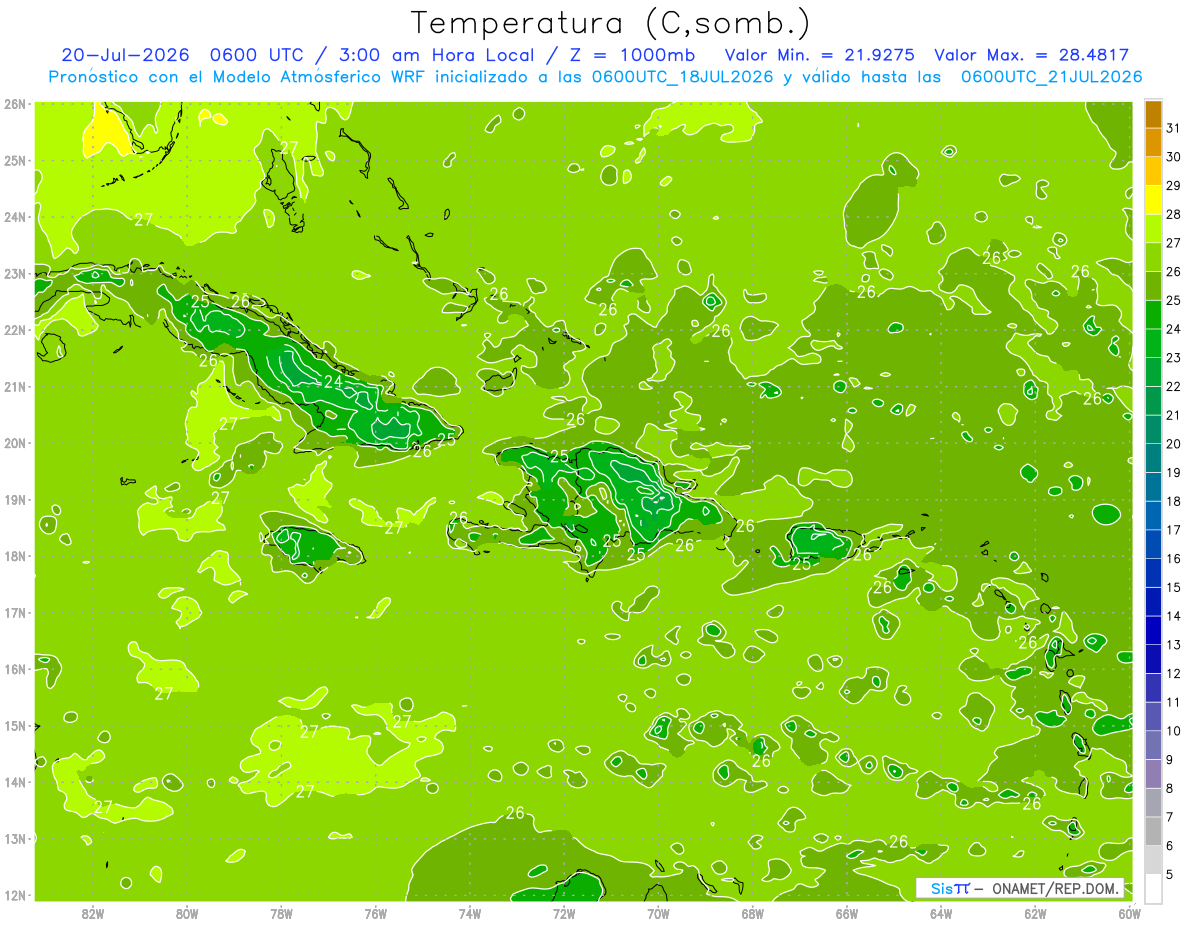Click the "26N" latitude axis label
The width and height of the screenshot is (1200, 927).
click(14, 104)
